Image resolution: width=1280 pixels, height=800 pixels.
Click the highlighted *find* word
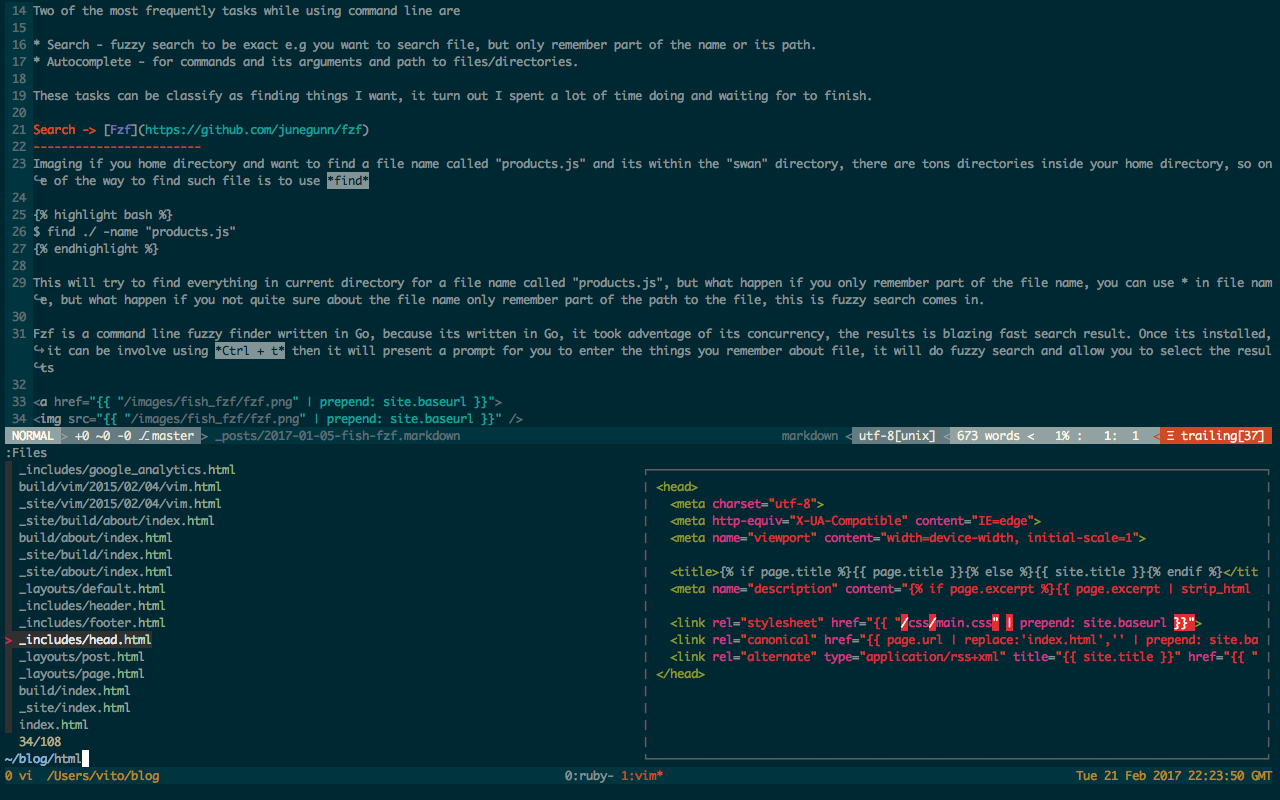pos(348,180)
